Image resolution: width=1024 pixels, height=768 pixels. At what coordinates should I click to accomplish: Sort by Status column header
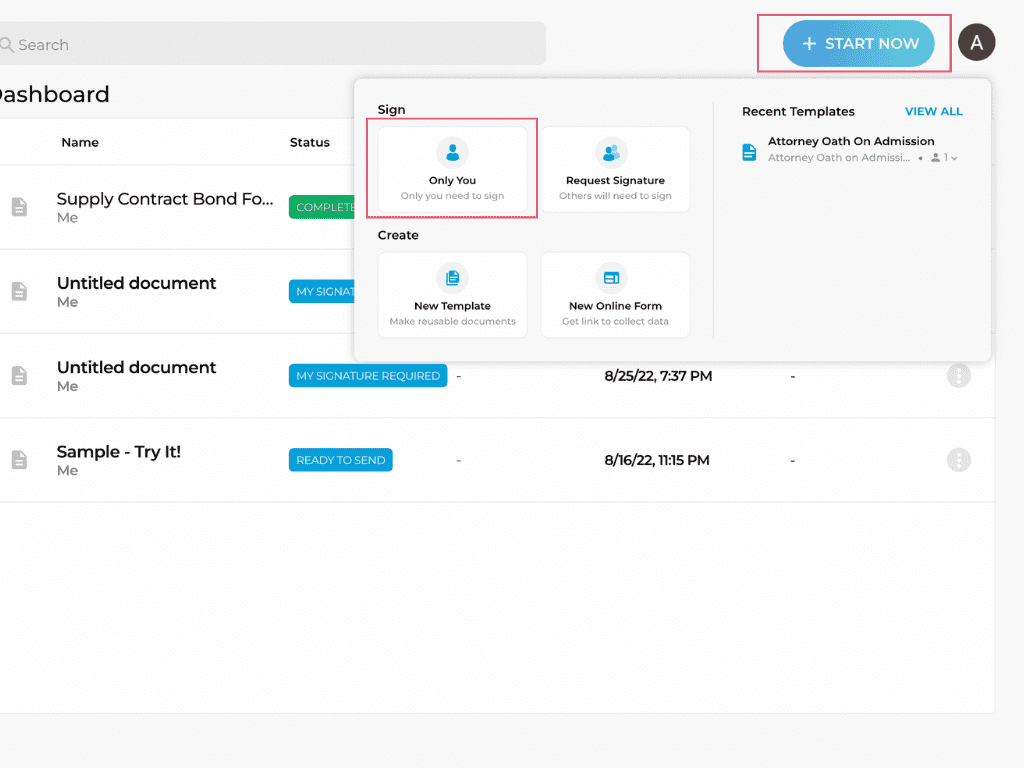[310, 142]
